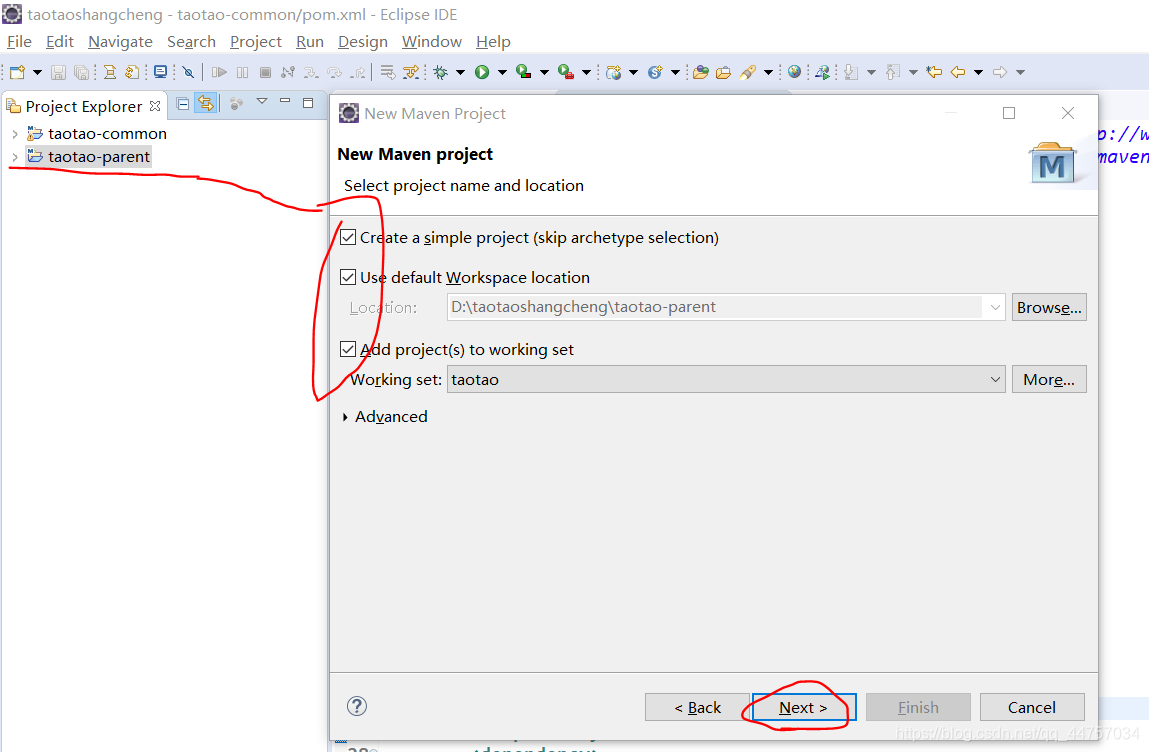
Task: Click the More... working set button
Action: (x=1049, y=380)
